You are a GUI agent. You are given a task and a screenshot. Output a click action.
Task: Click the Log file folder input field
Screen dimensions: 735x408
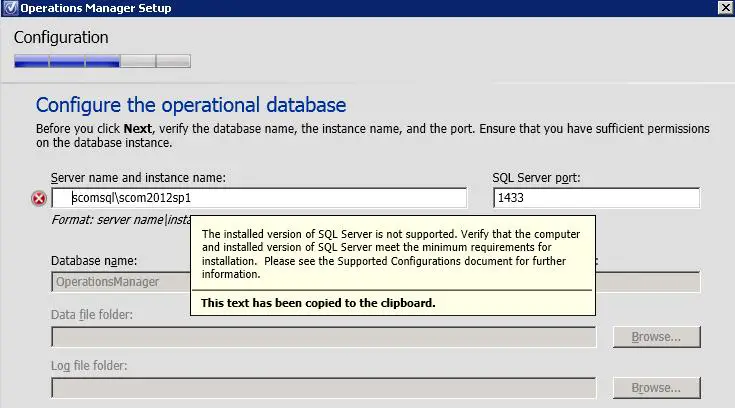(x=323, y=388)
